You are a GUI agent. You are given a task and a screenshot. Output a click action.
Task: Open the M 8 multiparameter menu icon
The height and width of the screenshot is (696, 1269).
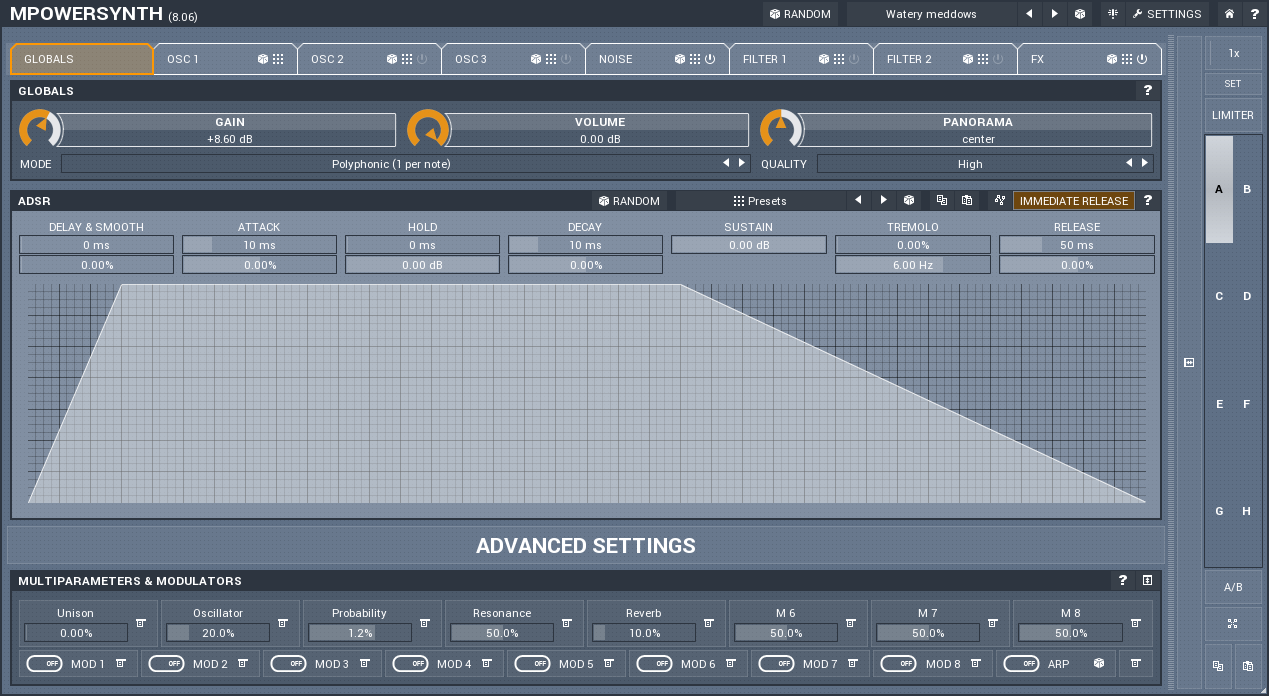pos(1135,623)
